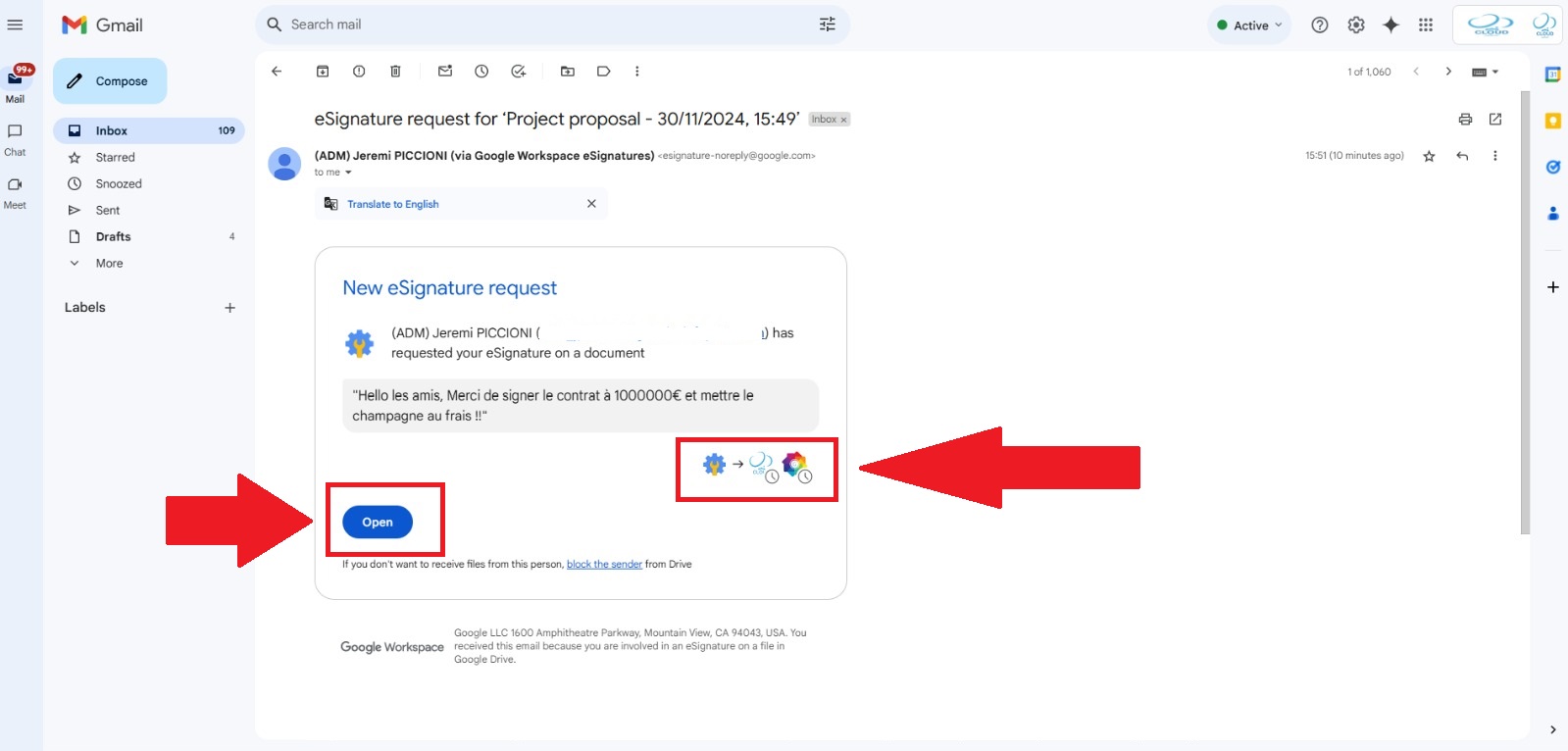Click the Labels heading in sidebar
Screen dimensions: 1568x751
[x=85, y=308]
